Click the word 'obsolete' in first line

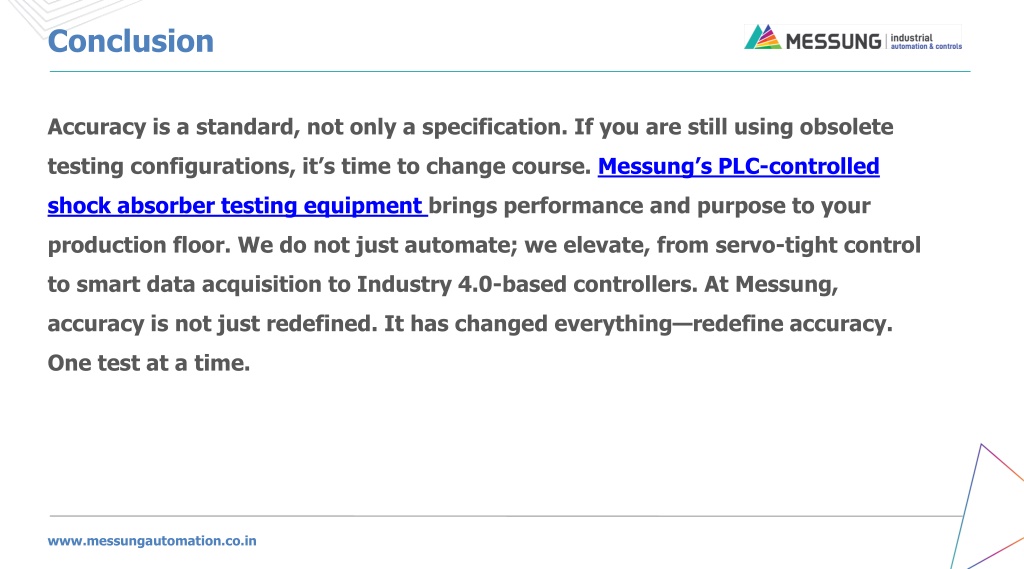[846, 127]
